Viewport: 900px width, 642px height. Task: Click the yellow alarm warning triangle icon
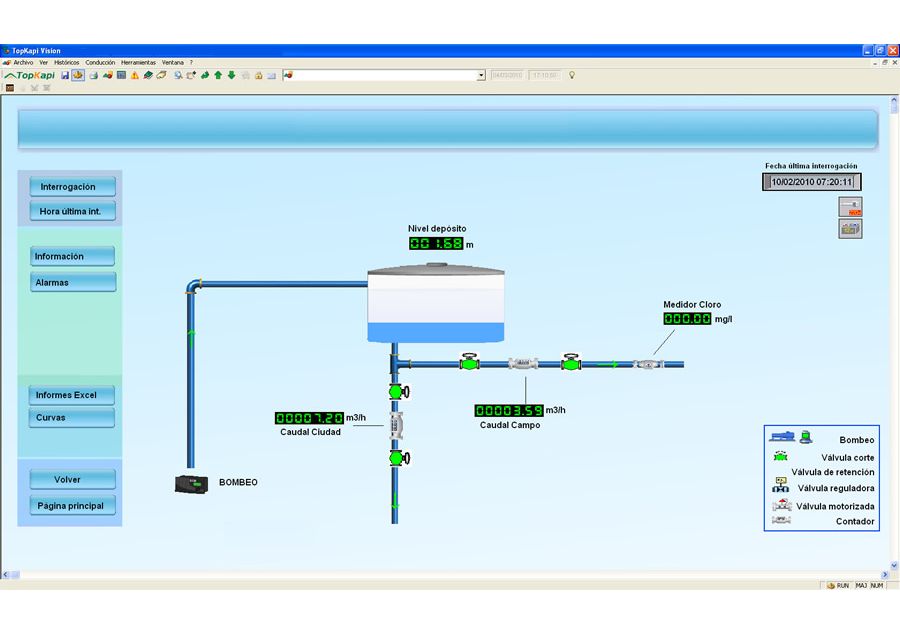click(x=134, y=75)
